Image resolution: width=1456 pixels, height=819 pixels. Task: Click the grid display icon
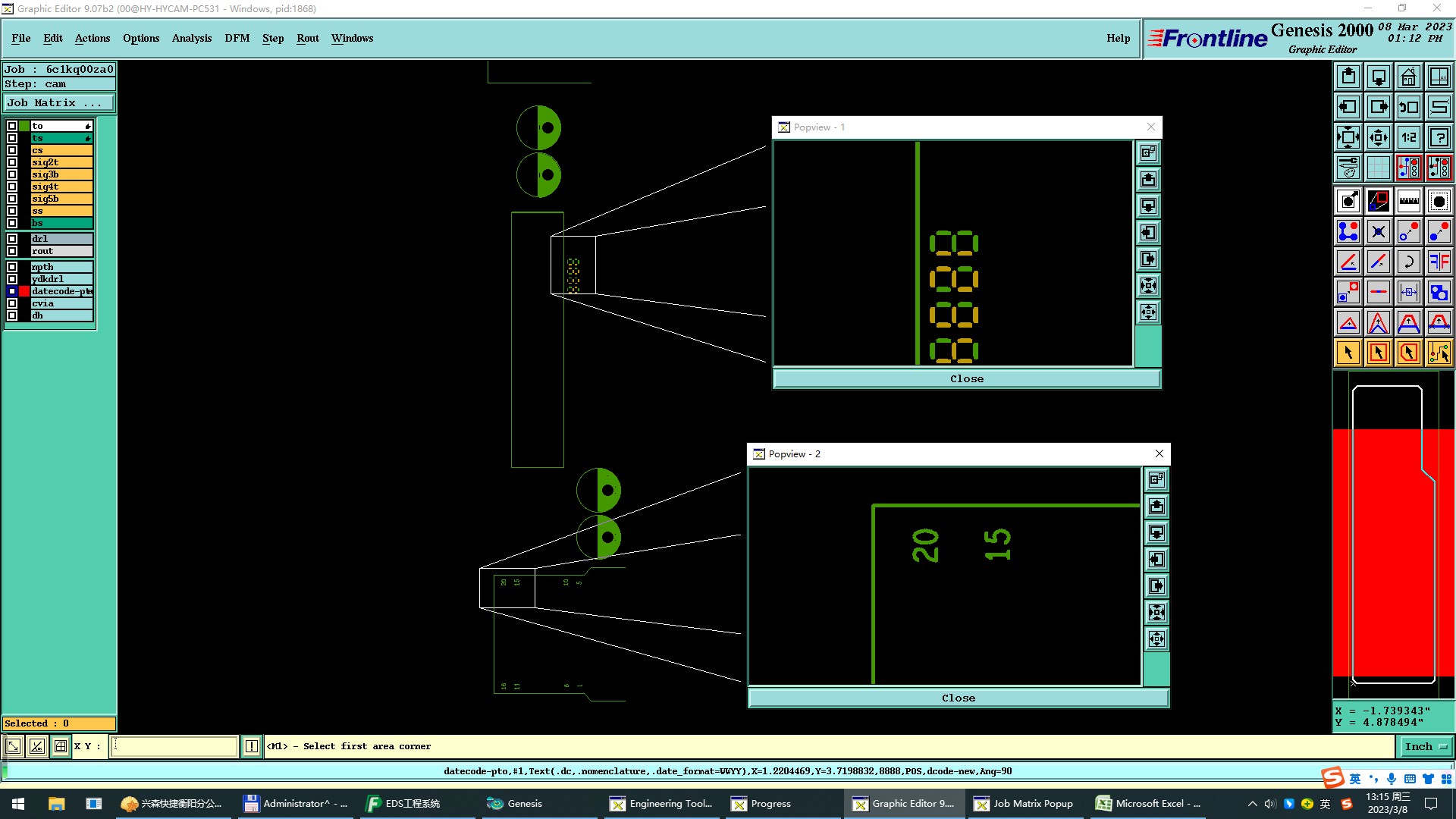[x=1378, y=168]
